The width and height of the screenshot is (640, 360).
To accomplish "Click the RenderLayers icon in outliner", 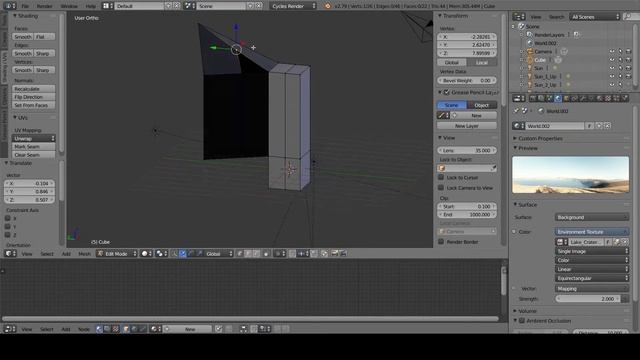I will 530,35.
